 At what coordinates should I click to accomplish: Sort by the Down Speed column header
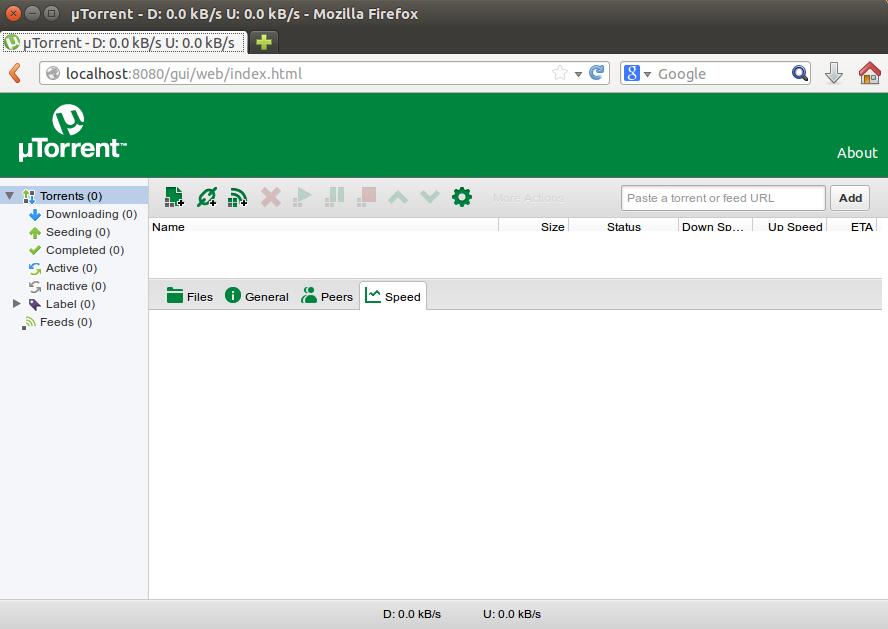715,226
